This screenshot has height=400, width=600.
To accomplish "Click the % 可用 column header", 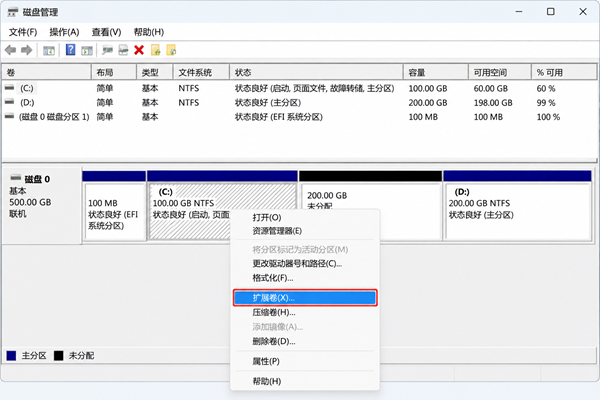I will [x=564, y=72].
